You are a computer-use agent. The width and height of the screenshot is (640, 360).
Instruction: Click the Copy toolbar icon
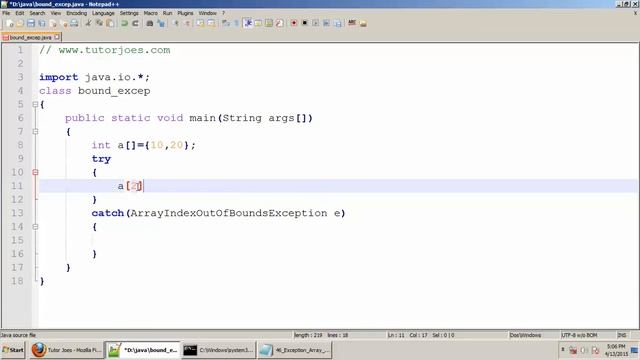point(99,23)
